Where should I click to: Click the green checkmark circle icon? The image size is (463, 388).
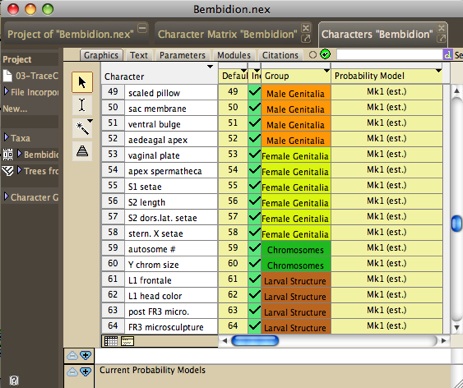pos(325,54)
